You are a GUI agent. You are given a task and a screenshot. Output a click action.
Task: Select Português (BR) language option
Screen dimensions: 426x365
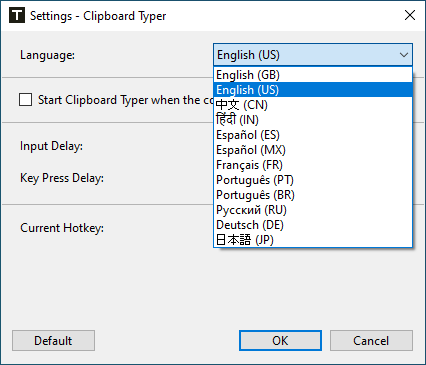click(313, 195)
